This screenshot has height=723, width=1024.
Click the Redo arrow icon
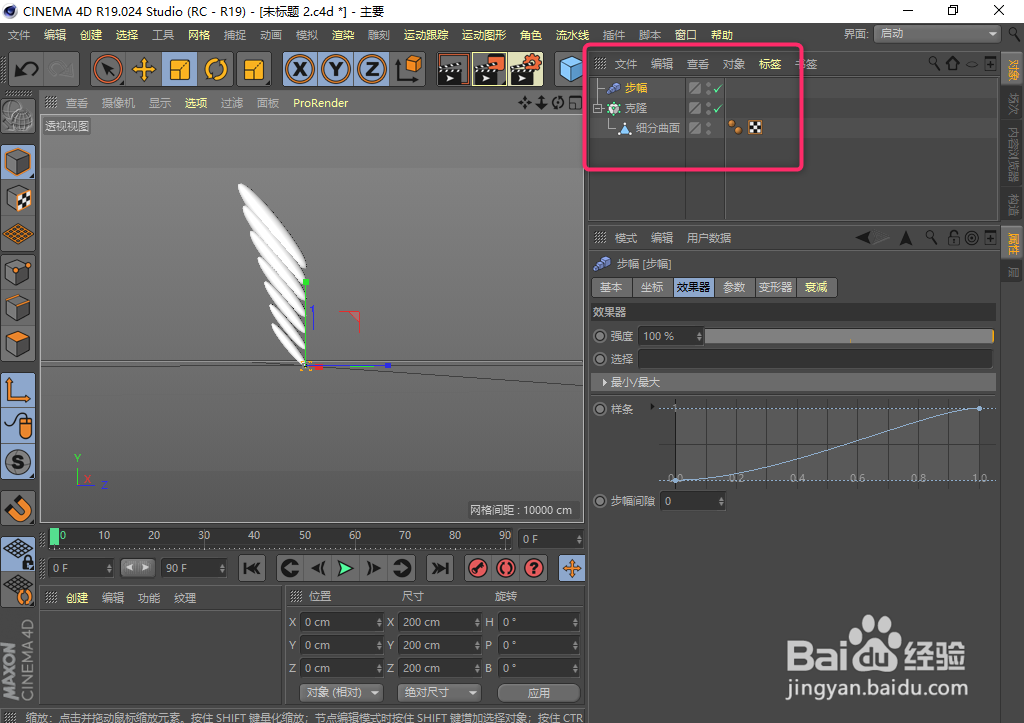click(62, 69)
